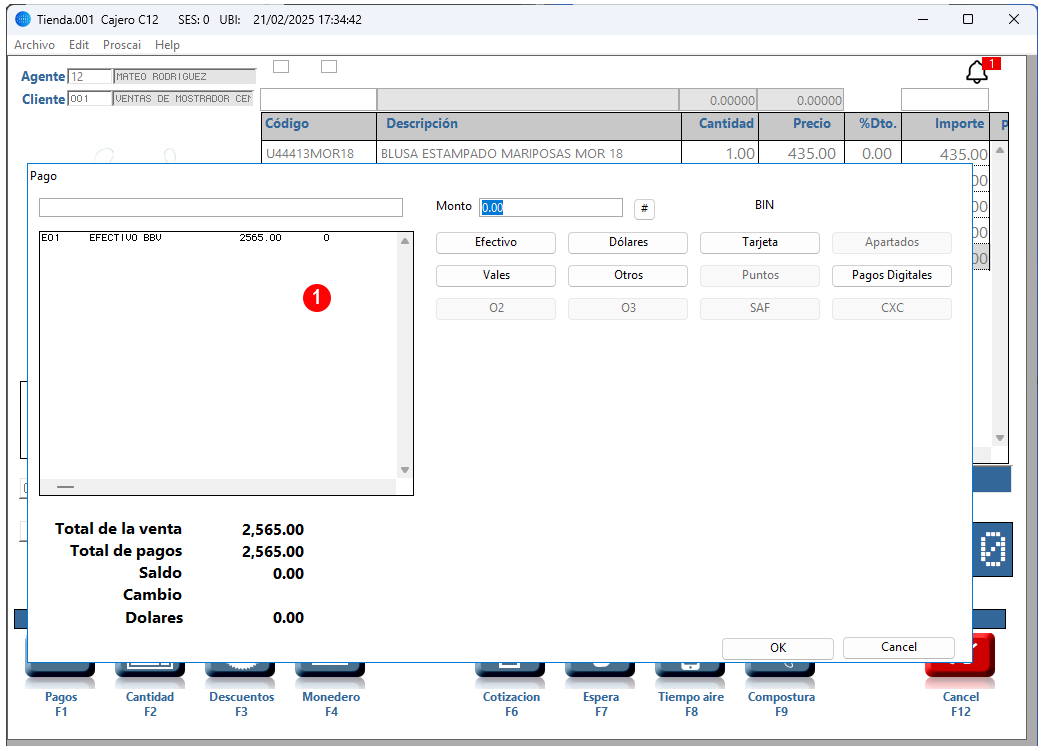This screenshot has height=751, width=1043.
Task: Toggle second checkbox above product table
Action: pyautogui.click(x=329, y=67)
